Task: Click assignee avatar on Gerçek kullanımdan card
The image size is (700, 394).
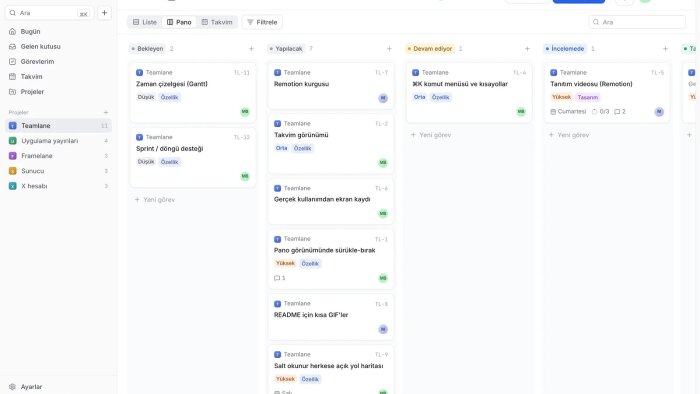Action: point(383,214)
